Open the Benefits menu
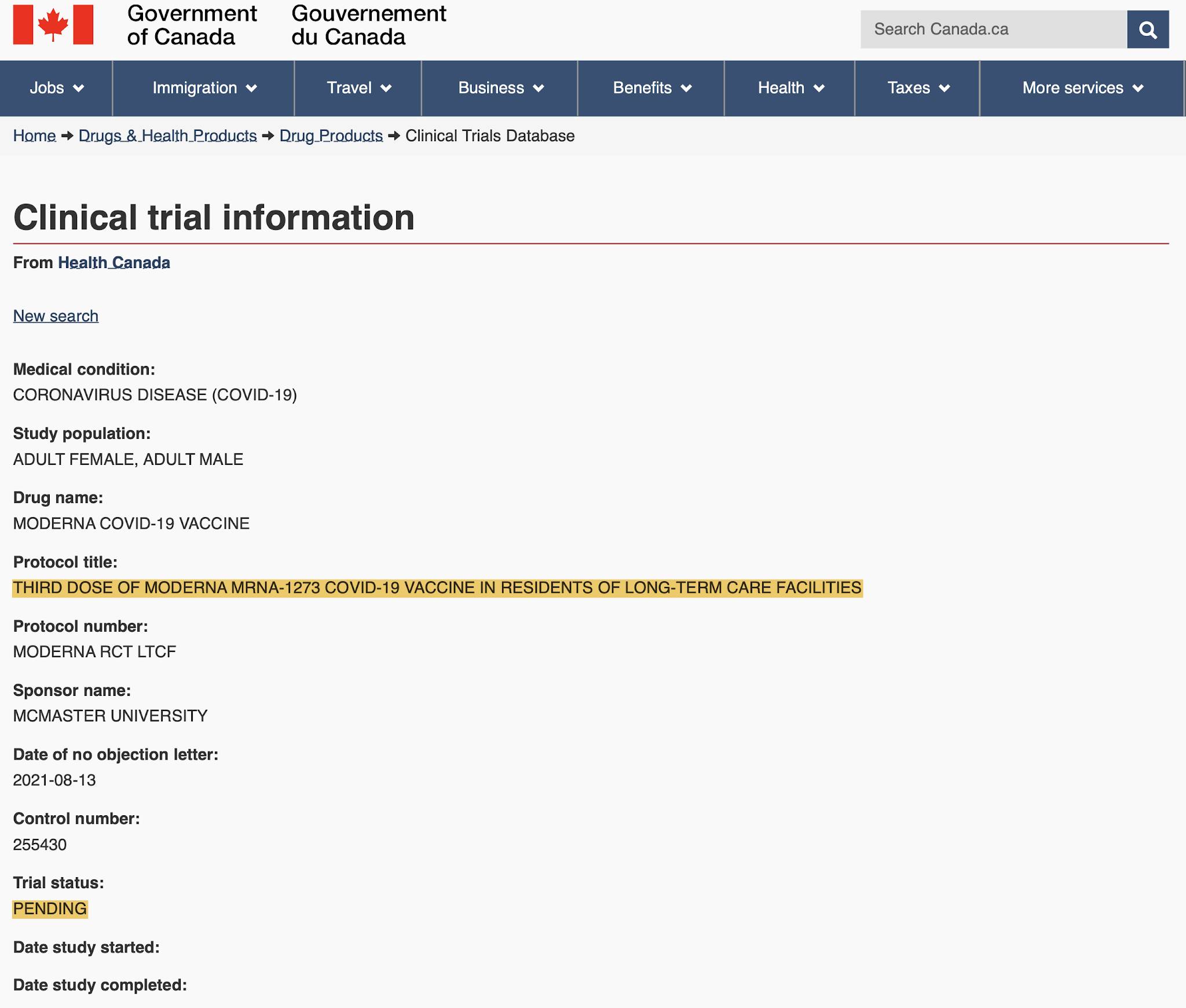Image resolution: width=1186 pixels, height=1008 pixels. click(651, 88)
